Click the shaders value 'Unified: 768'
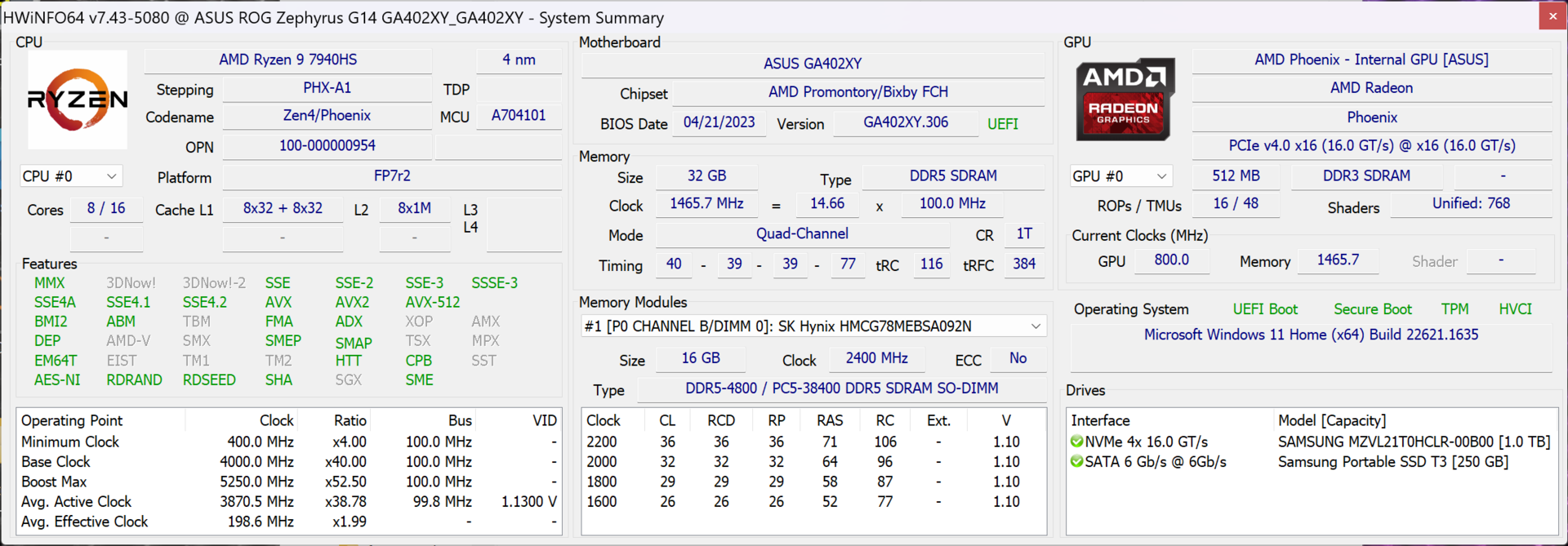The height and width of the screenshot is (546, 1568). pyautogui.click(x=1471, y=204)
